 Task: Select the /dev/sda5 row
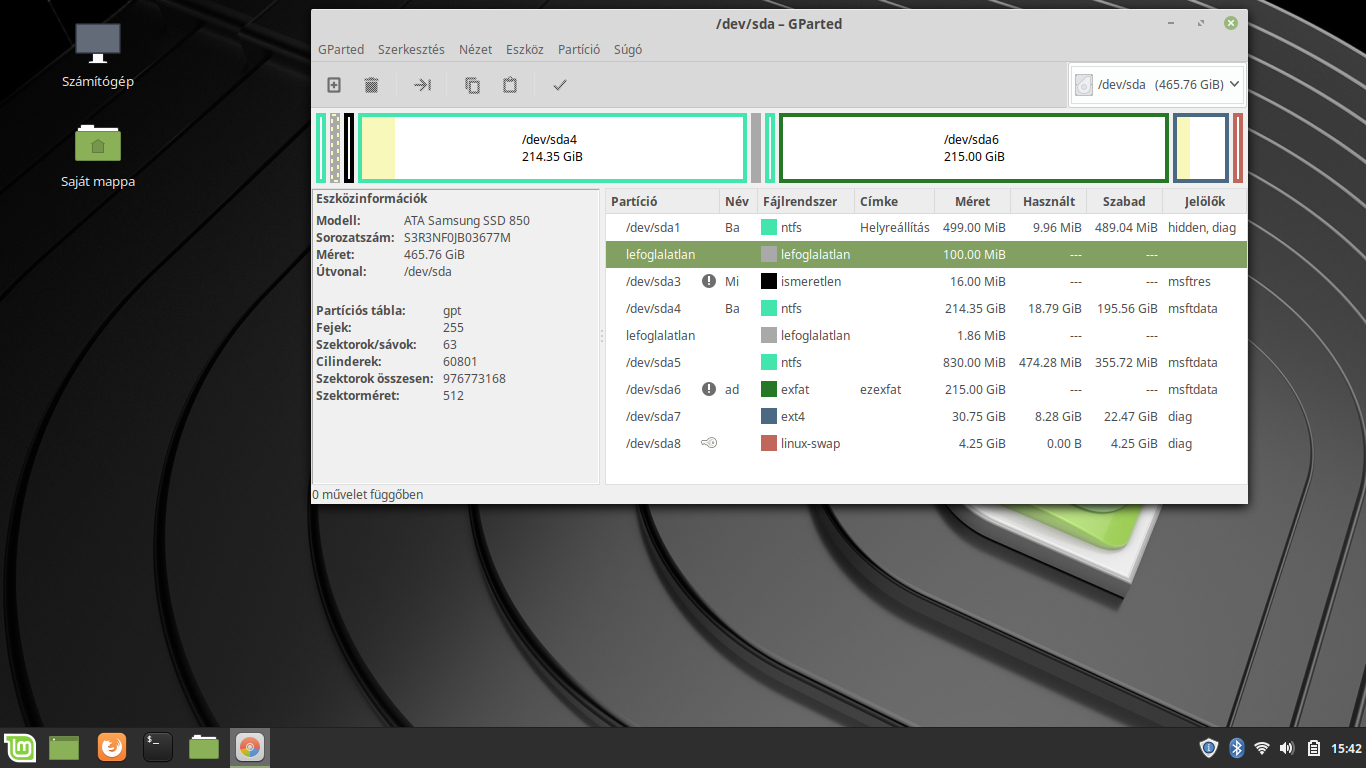coord(927,362)
